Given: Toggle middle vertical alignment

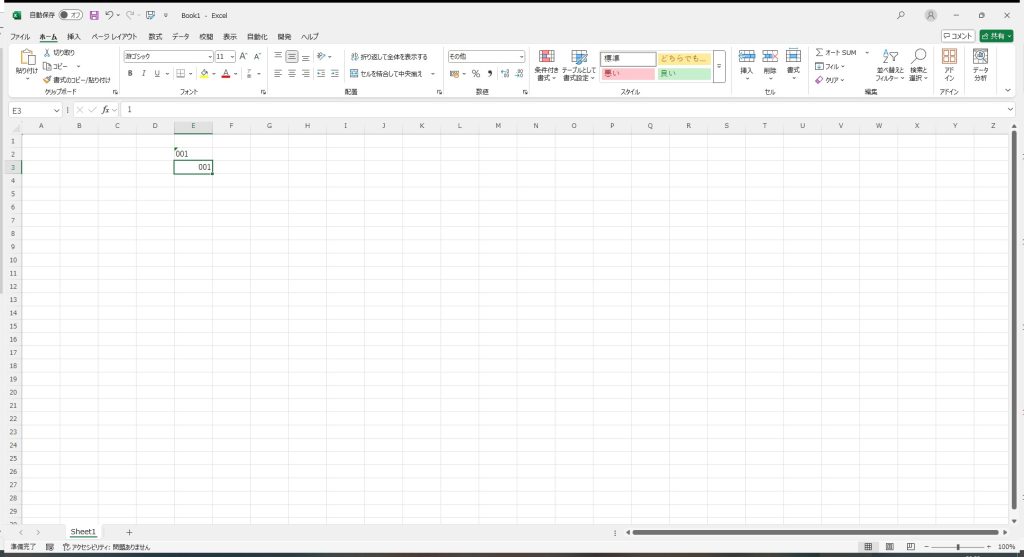Looking at the screenshot, I should (x=292, y=57).
